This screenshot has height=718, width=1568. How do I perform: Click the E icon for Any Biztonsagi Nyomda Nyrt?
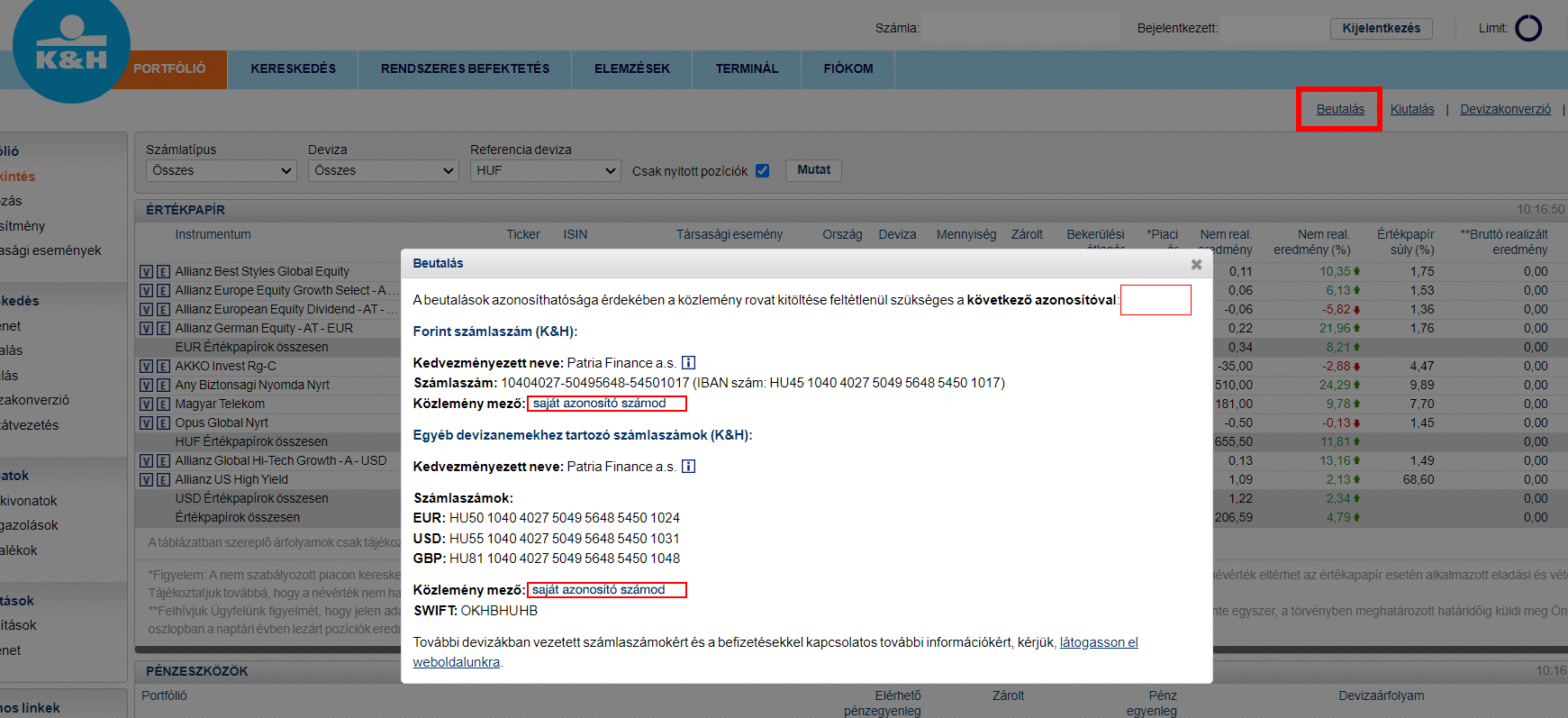163,385
